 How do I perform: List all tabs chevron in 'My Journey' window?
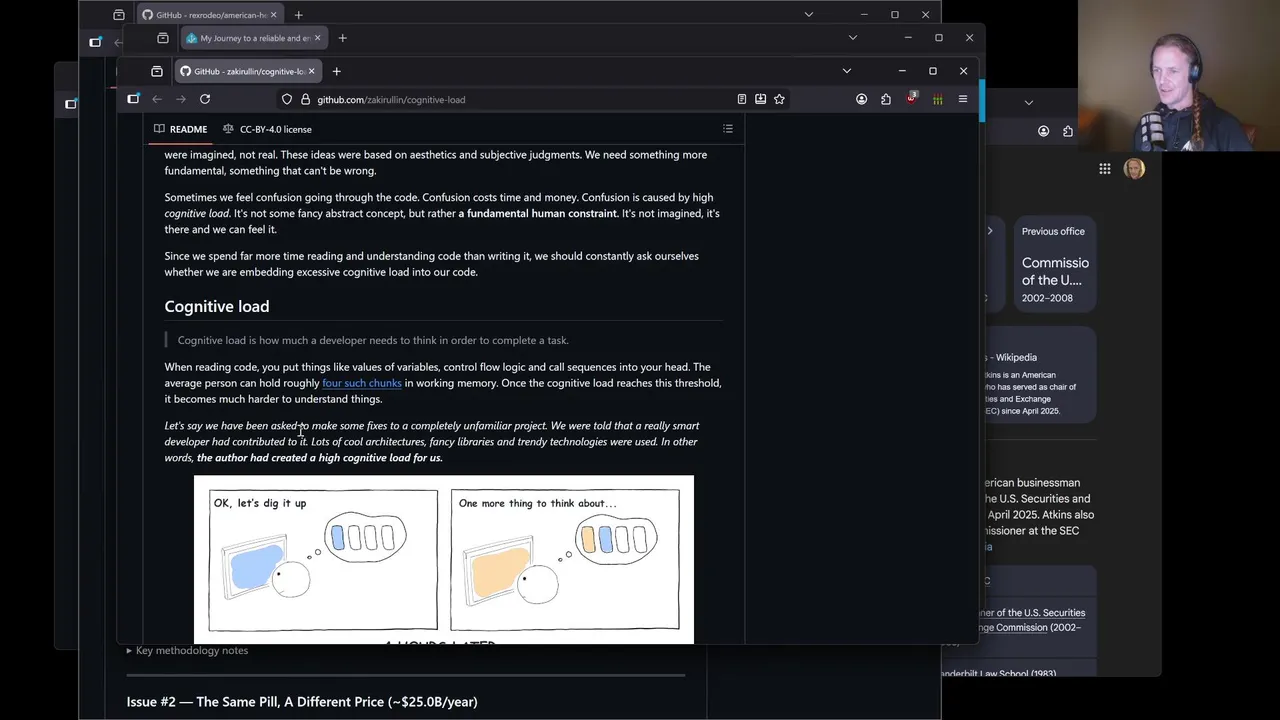pos(853,38)
